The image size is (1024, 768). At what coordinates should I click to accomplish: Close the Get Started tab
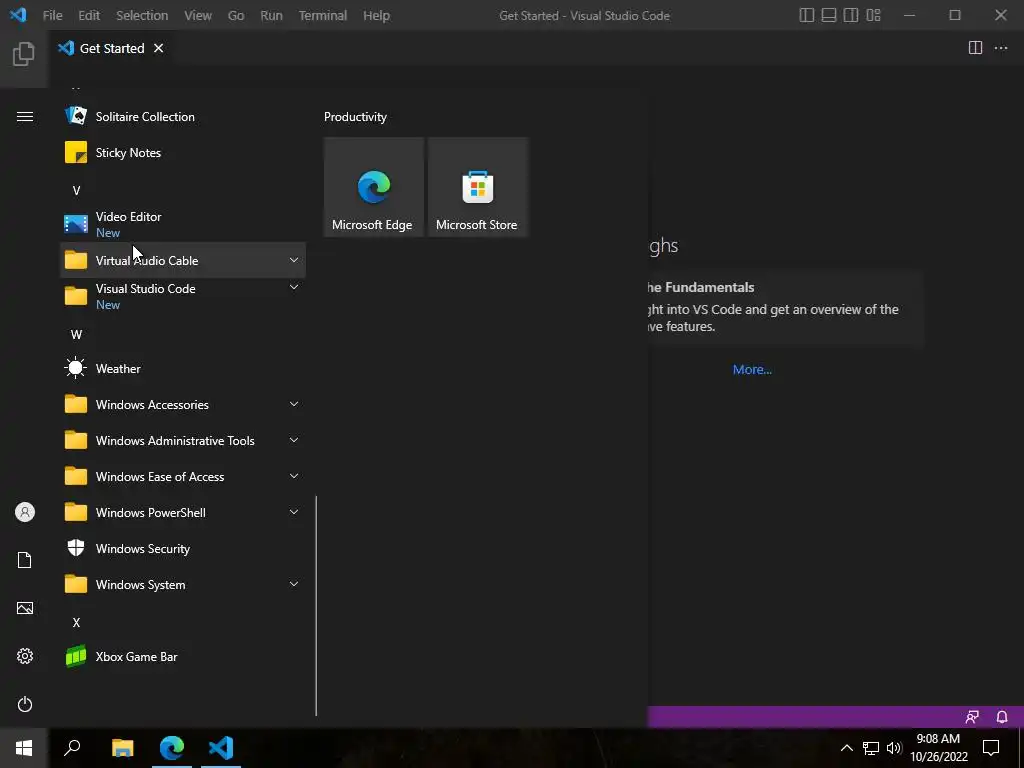coord(159,48)
